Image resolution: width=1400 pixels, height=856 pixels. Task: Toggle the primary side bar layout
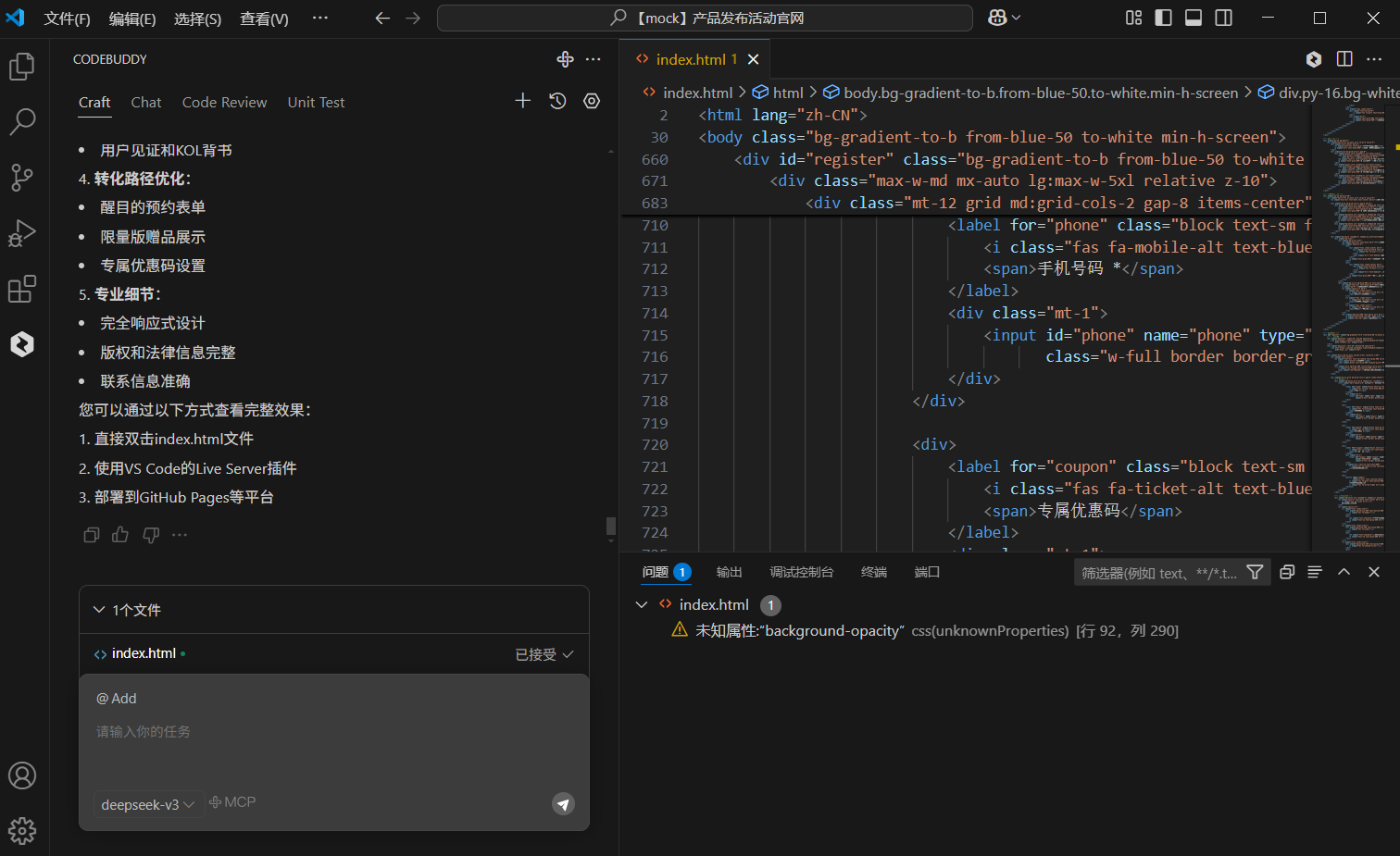coord(1164,18)
